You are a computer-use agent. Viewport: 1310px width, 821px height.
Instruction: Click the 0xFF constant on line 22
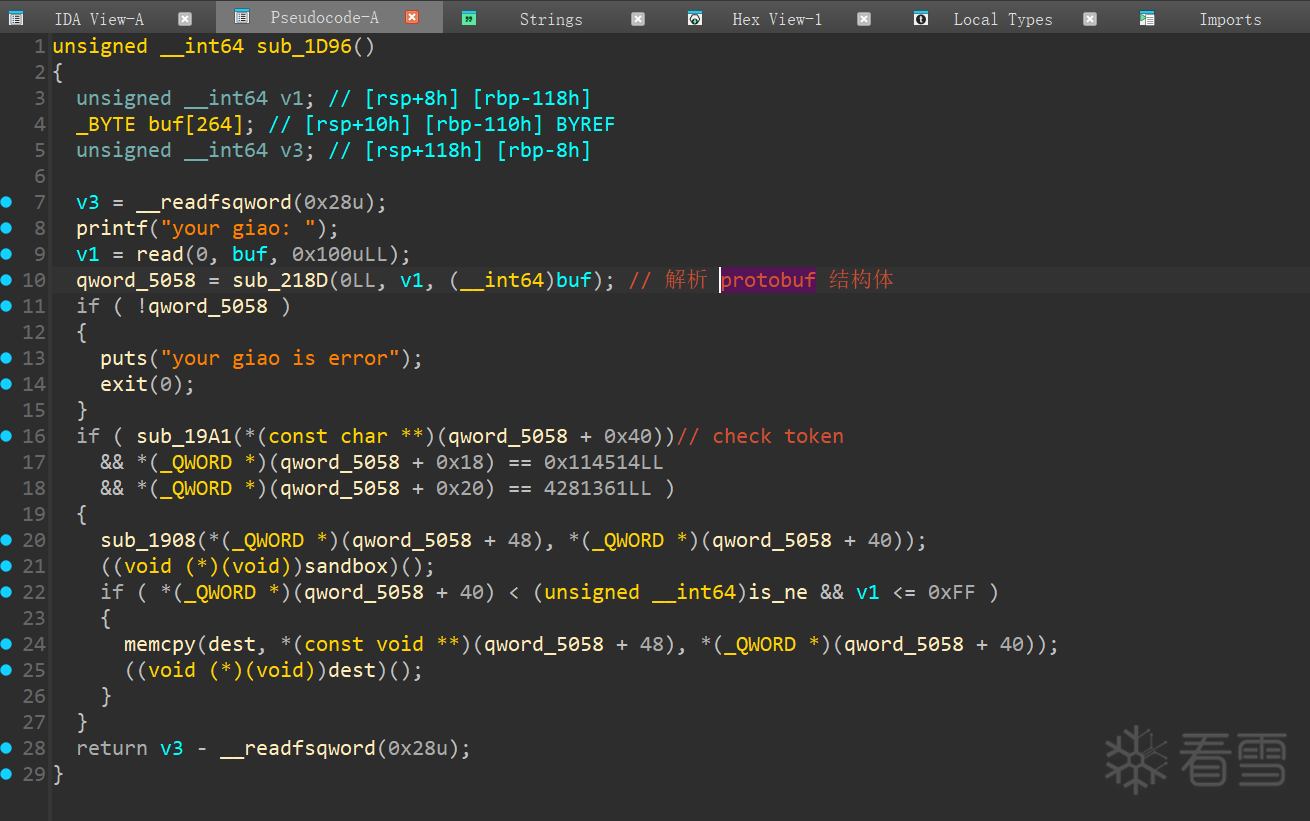(x=952, y=592)
